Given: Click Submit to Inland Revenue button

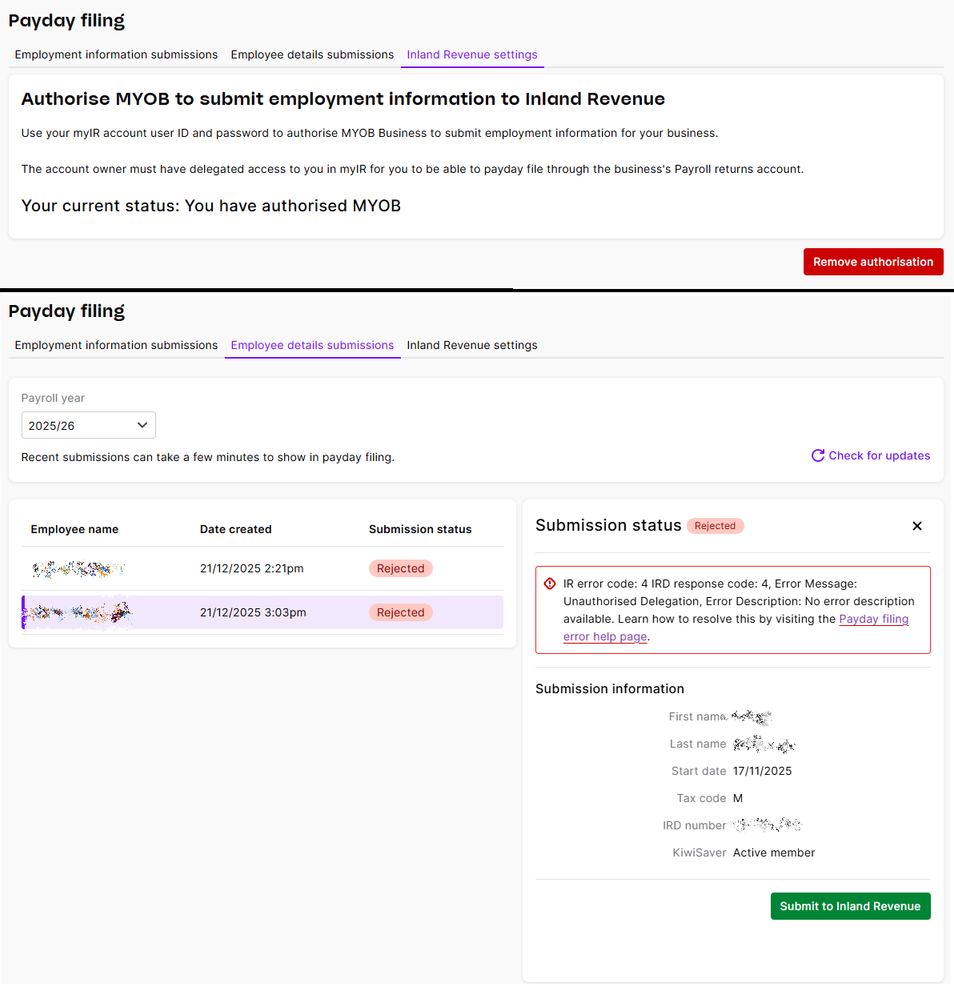Looking at the screenshot, I should (x=850, y=906).
